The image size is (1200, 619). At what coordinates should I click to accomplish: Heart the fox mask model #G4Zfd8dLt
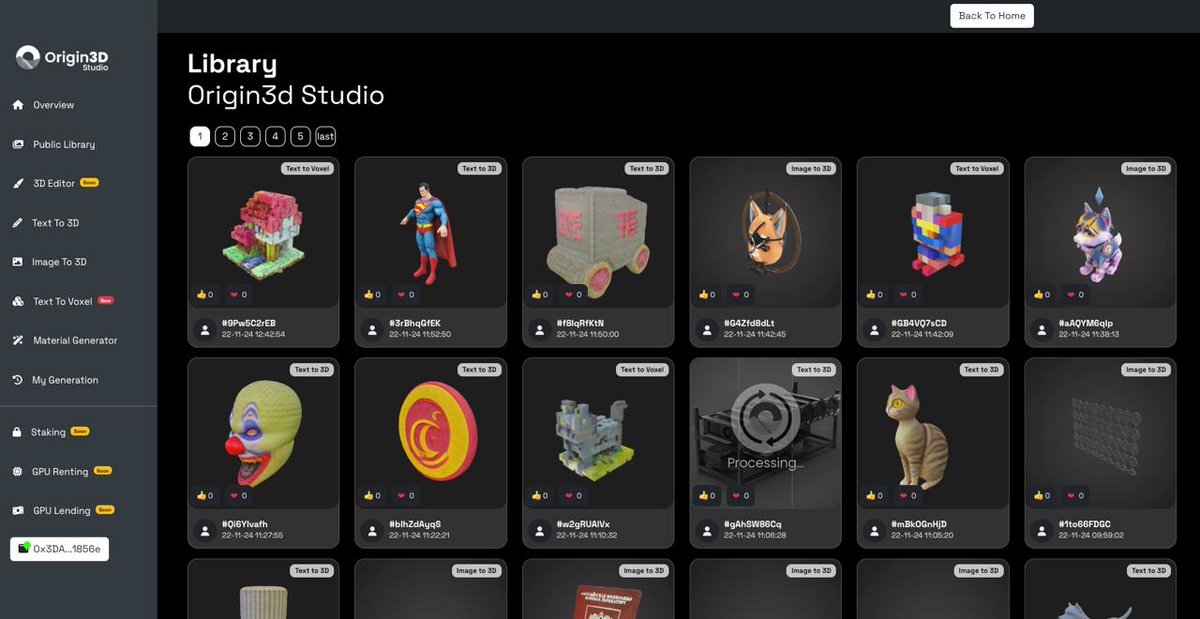tap(740, 295)
